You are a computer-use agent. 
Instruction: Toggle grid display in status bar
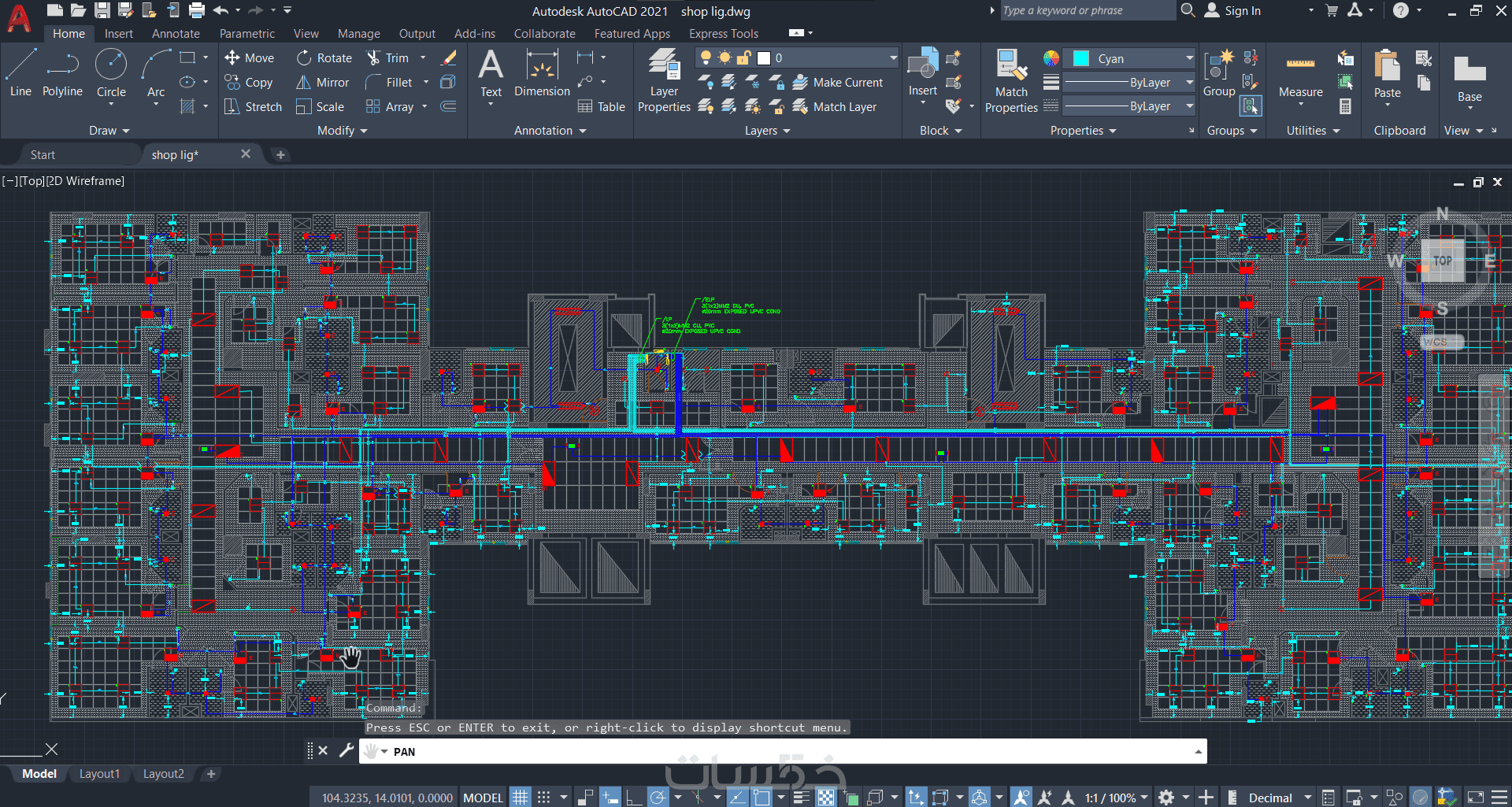click(x=521, y=798)
